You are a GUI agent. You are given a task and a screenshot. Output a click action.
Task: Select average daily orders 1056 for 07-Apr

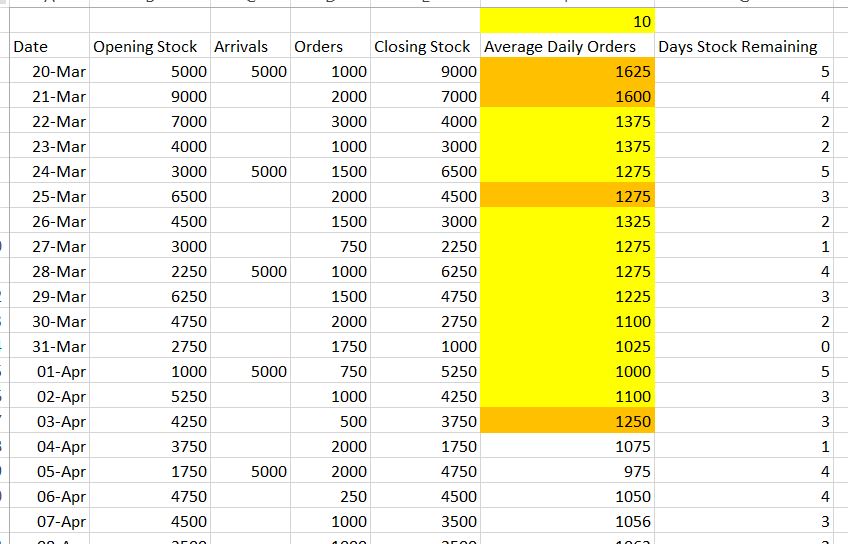[567, 521]
